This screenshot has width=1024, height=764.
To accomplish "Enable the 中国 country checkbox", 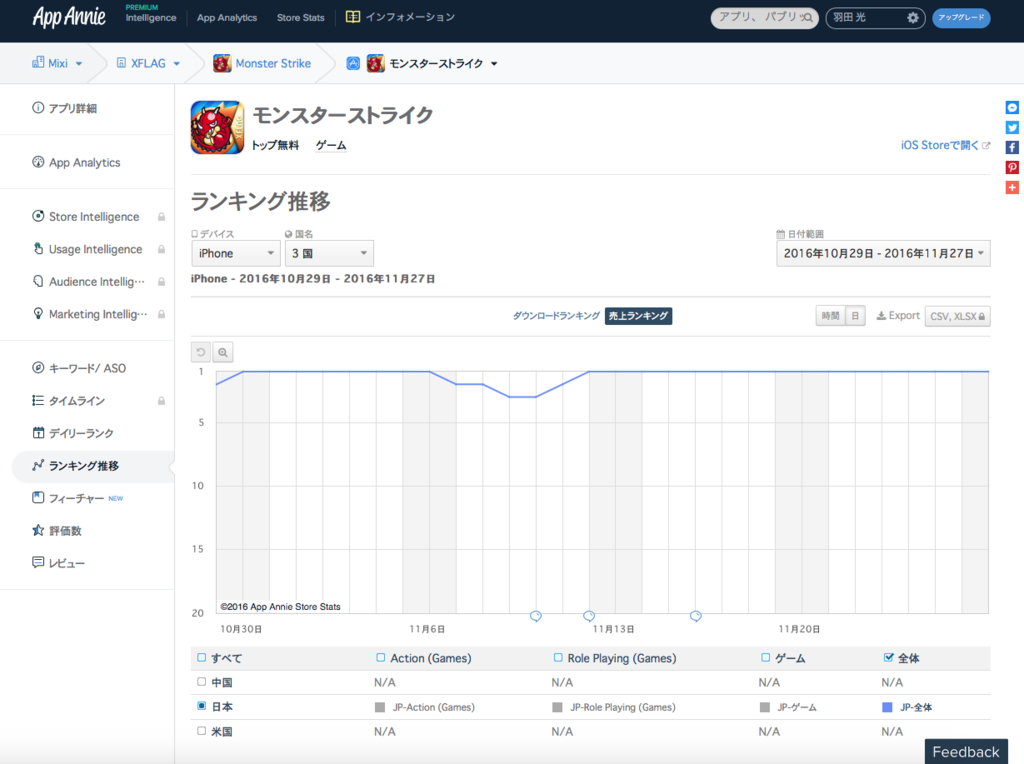I will 202,682.
